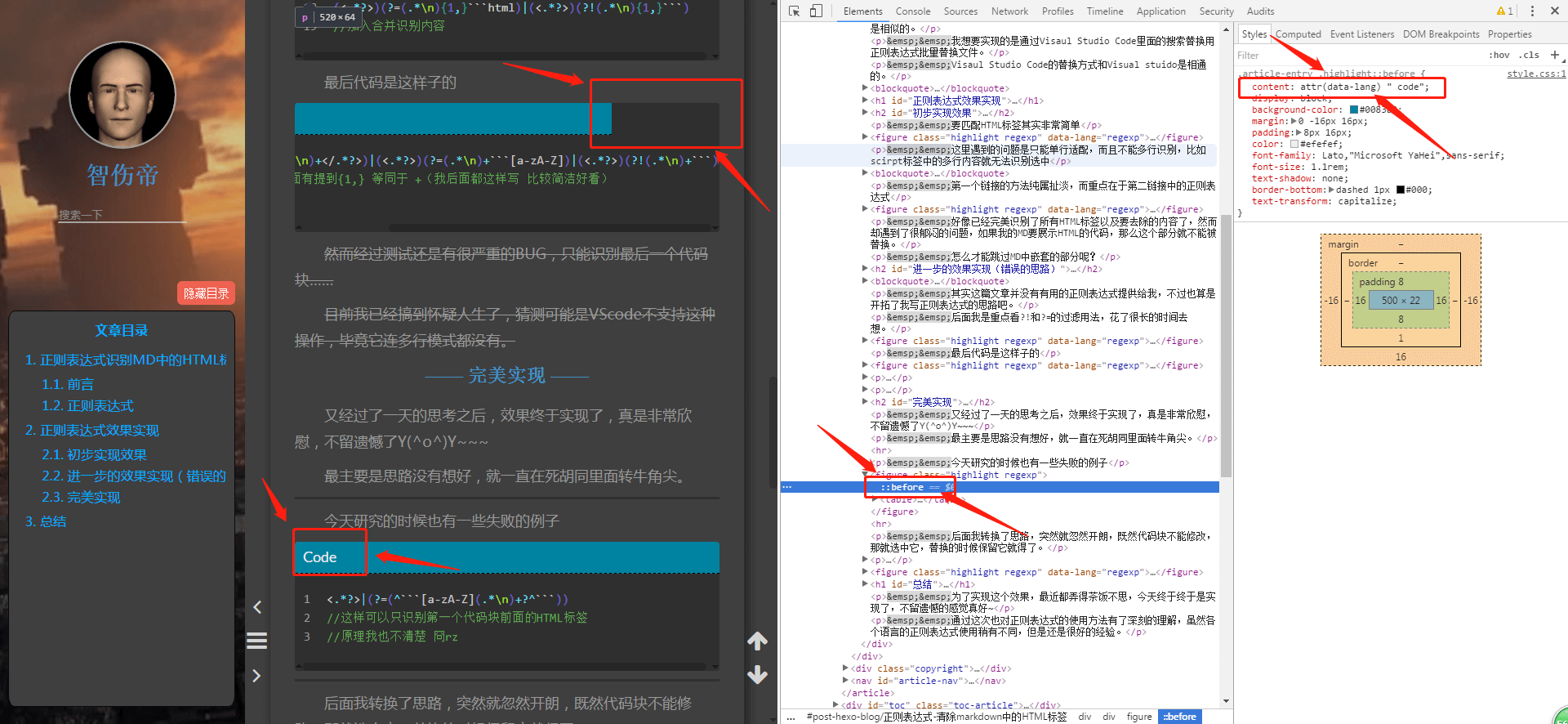Add new style rule plus icon
The height and width of the screenshot is (724, 1568).
pyautogui.click(x=1554, y=55)
